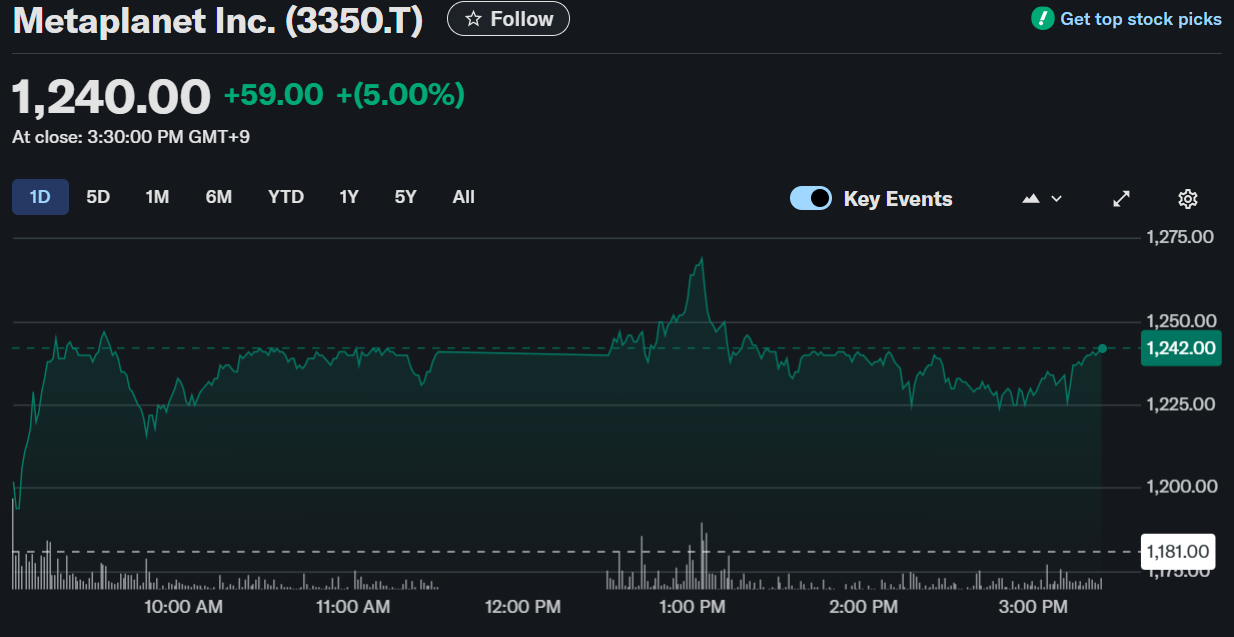Click the 1,275.00 axis label
The width and height of the screenshot is (1234, 637).
pos(1181,237)
